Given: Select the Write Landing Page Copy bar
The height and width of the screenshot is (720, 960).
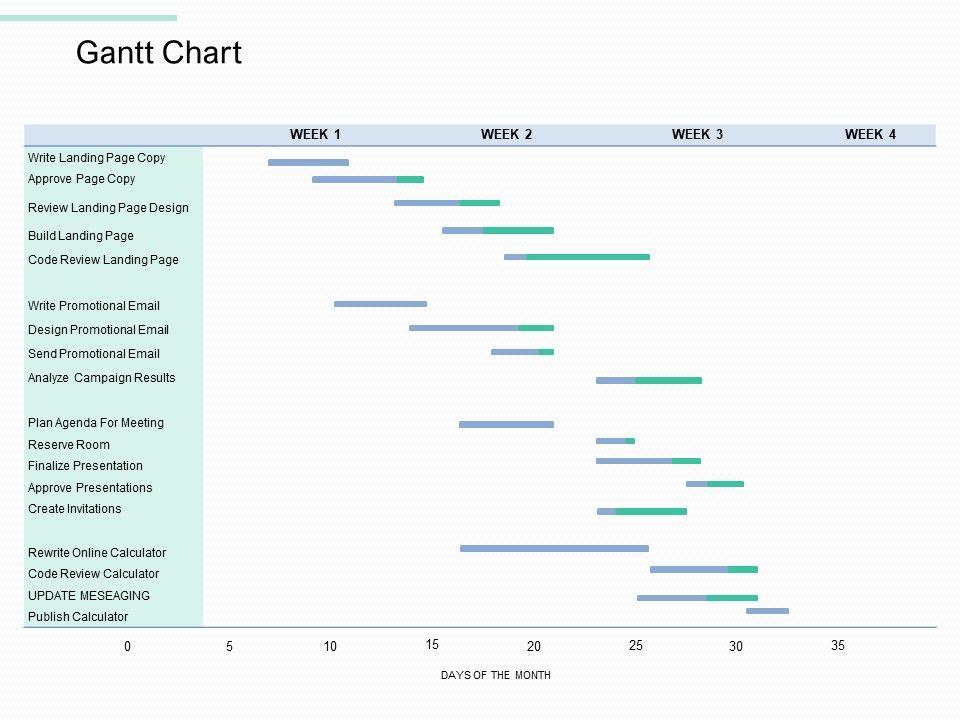Looking at the screenshot, I should tap(308, 162).
